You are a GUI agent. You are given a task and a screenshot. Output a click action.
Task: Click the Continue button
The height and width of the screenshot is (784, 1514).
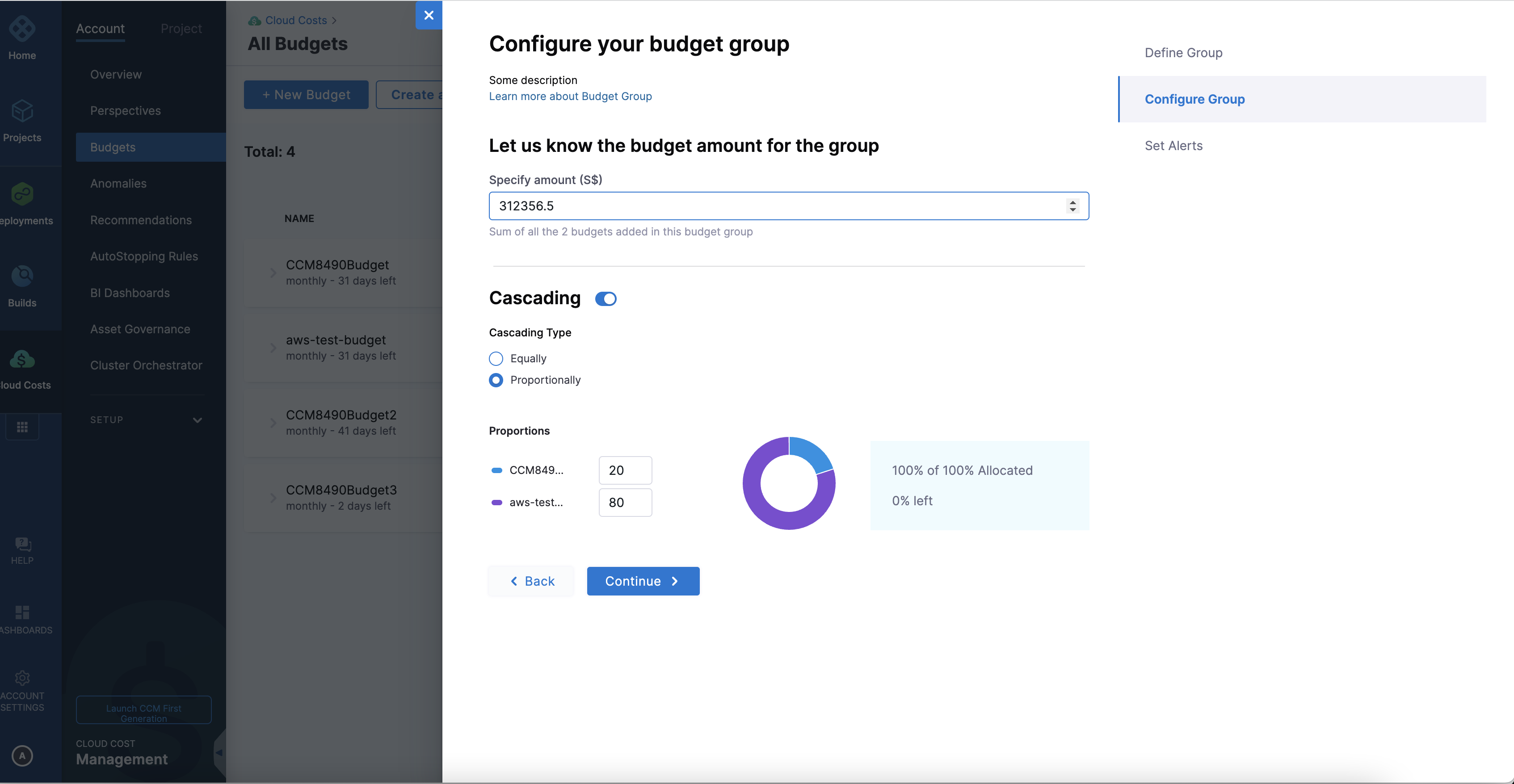click(643, 581)
